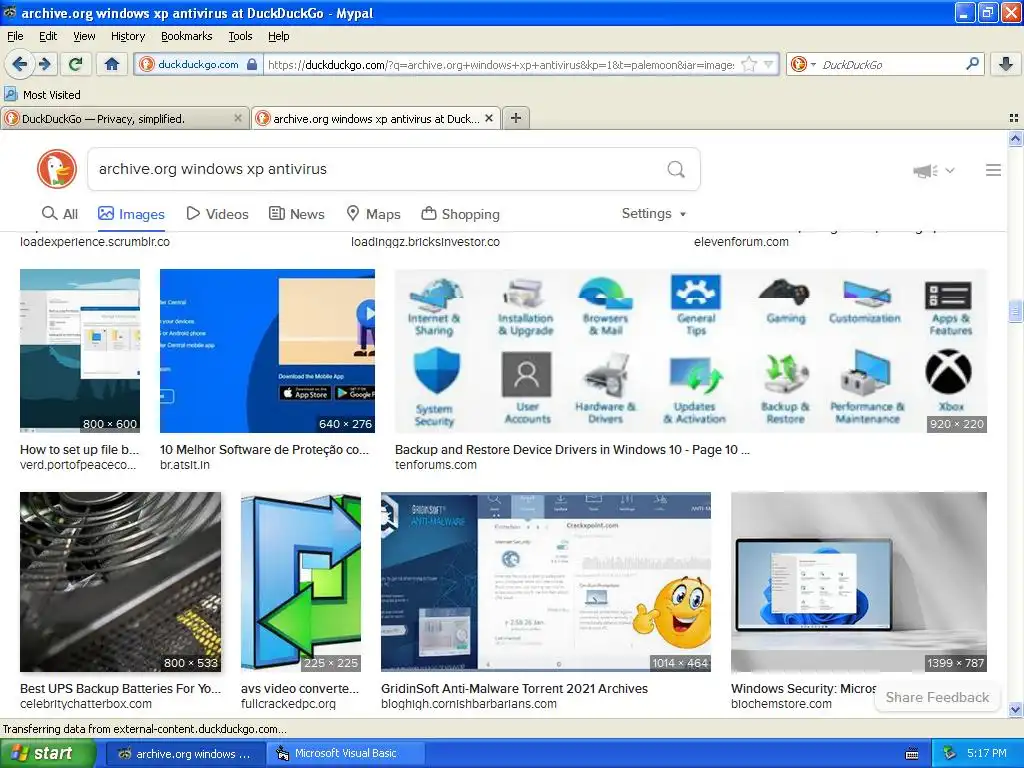Click the scrollbar up arrow
The image size is (1024, 768).
(x=1015, y=138)
